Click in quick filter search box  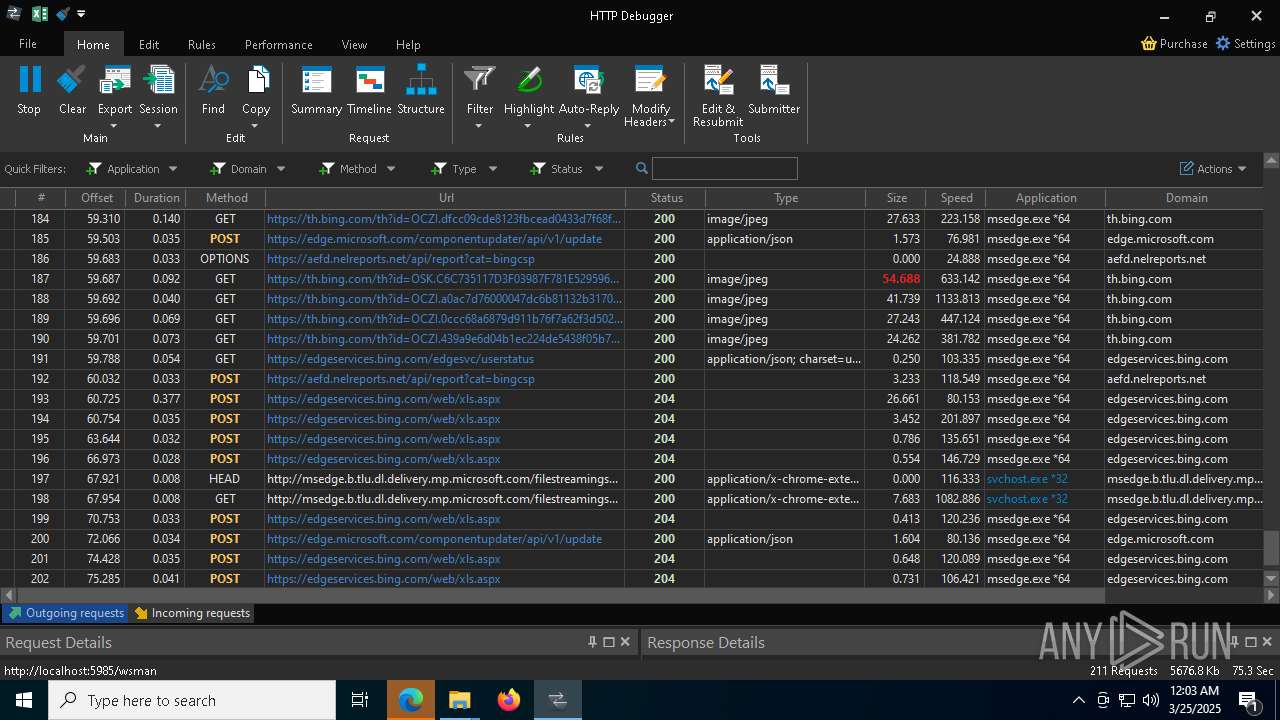click(725, 169)
